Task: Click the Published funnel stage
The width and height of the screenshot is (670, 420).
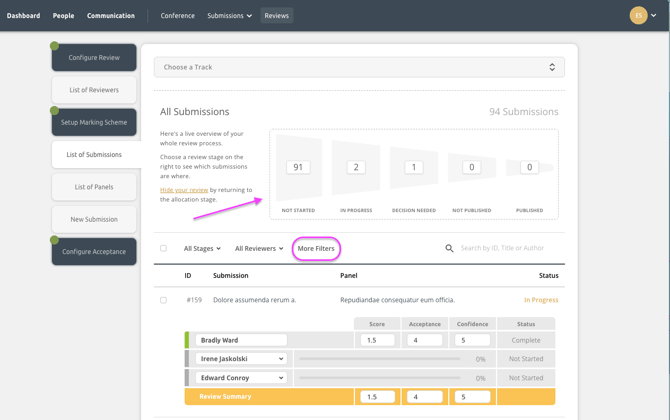Action: click(529, 168)
